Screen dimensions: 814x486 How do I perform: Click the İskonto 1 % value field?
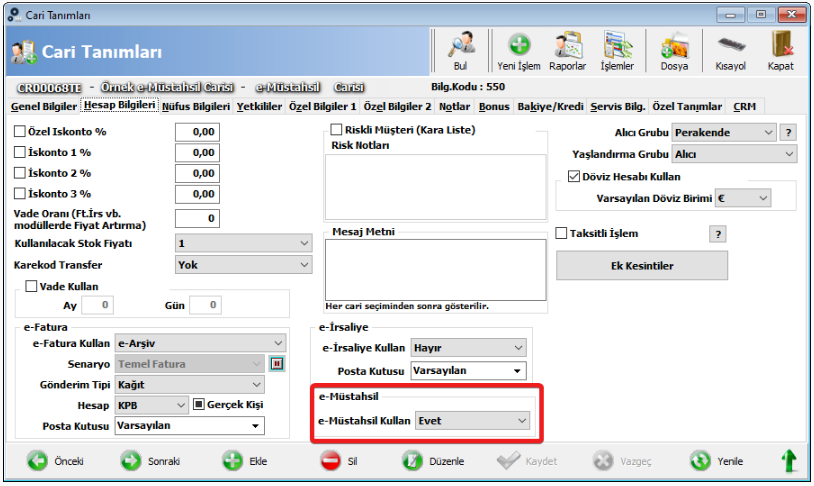click(x=197, y=153)
